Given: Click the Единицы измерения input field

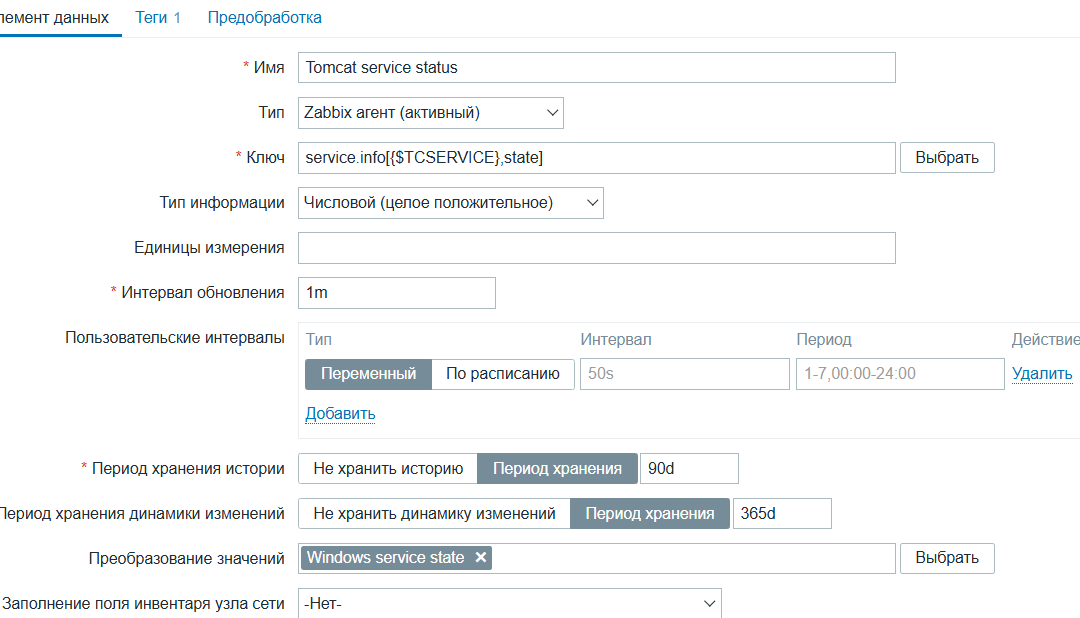Looking at the screenshot, I should 596,248.
